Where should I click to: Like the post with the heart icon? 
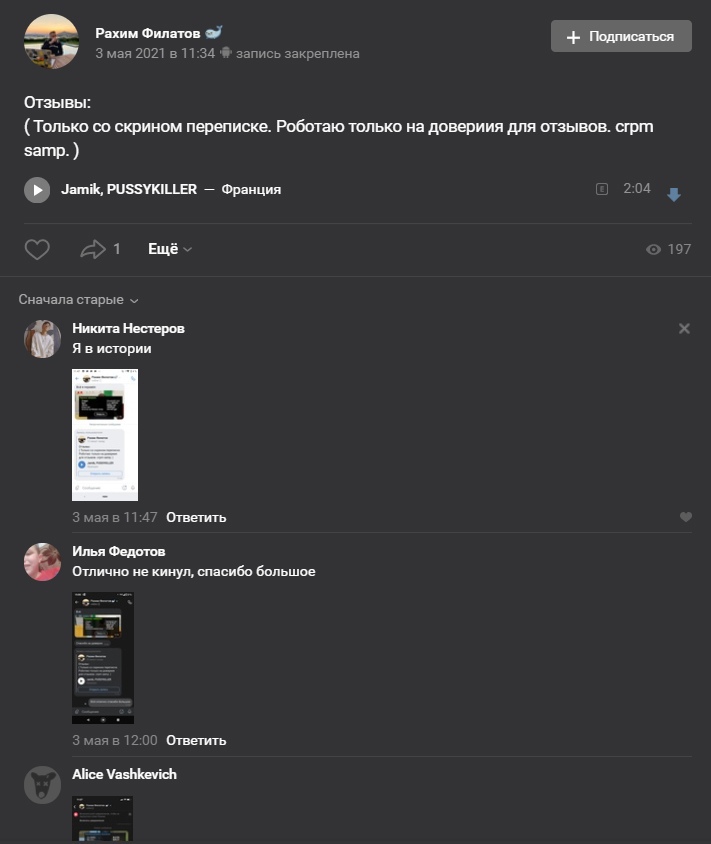pyautogui.click(x=37, y=249)
